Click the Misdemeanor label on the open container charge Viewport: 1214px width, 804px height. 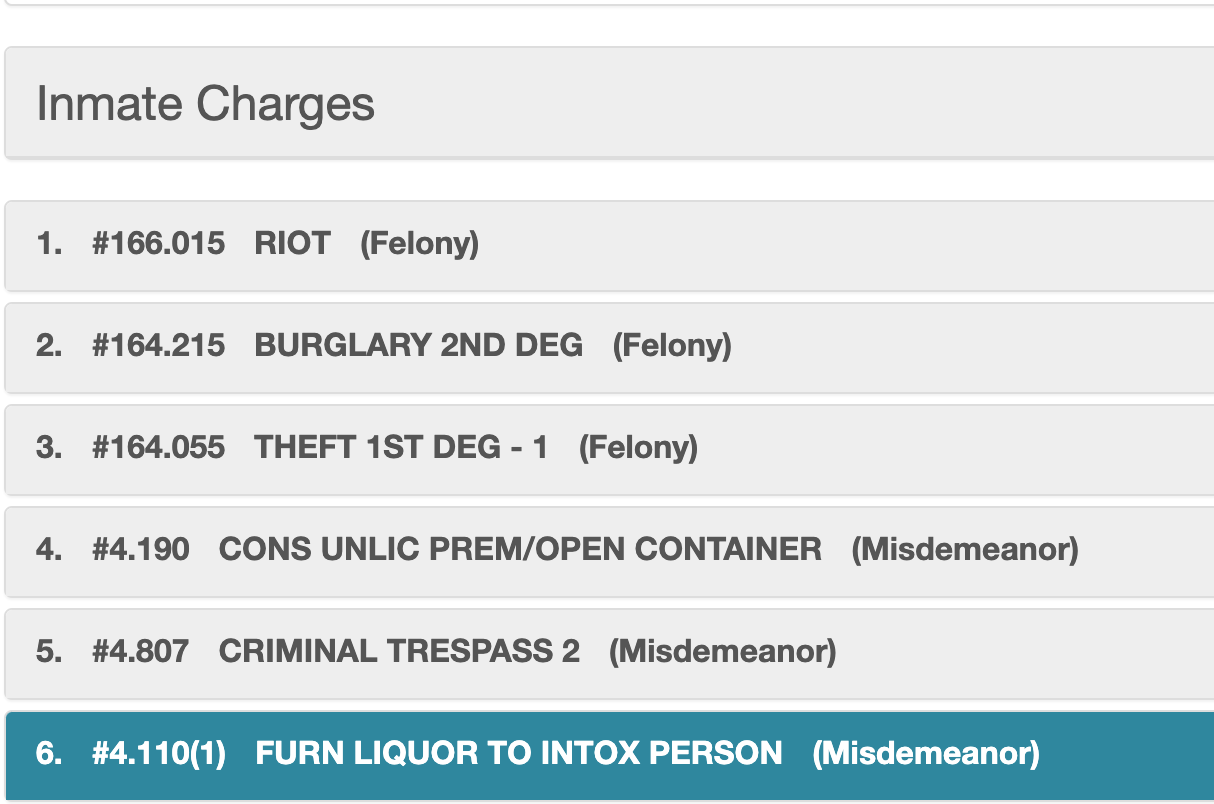pyautogui.click(x=965, y=550)
